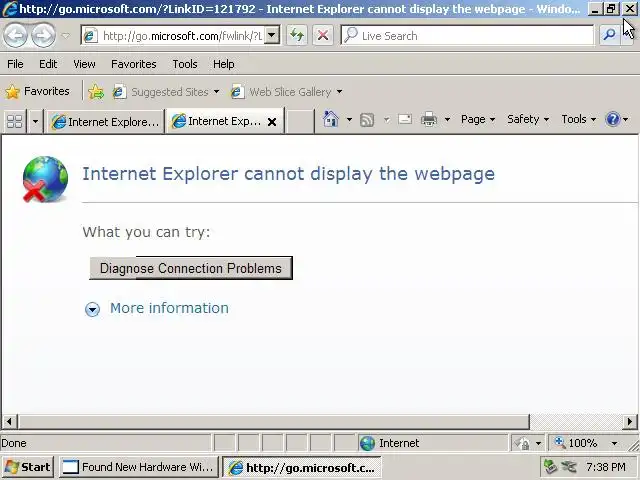This screenshot has height=480, width=640.
Task: Click the address bar URL field
Action: 173,36
